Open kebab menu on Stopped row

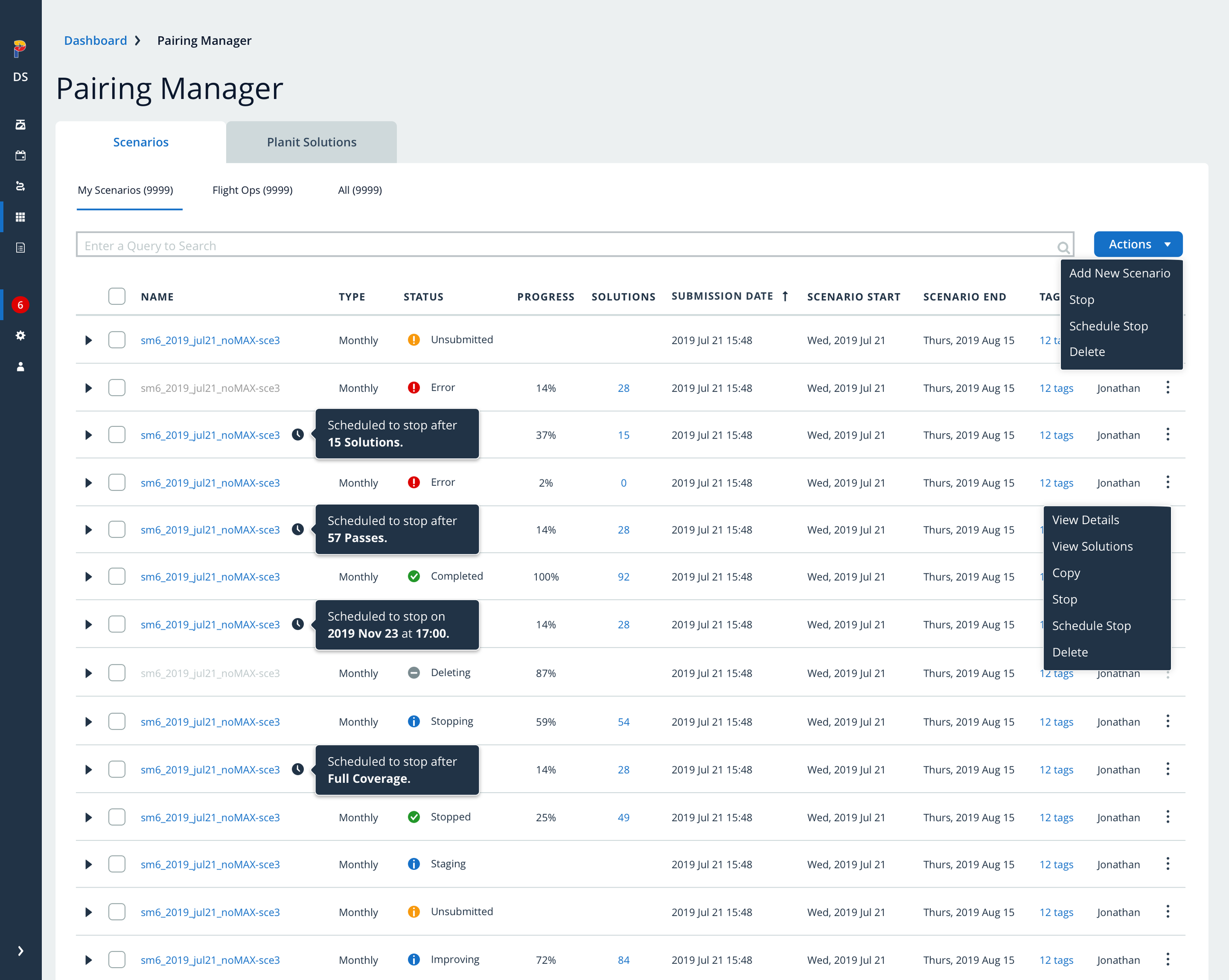(x=1168, y=817)
